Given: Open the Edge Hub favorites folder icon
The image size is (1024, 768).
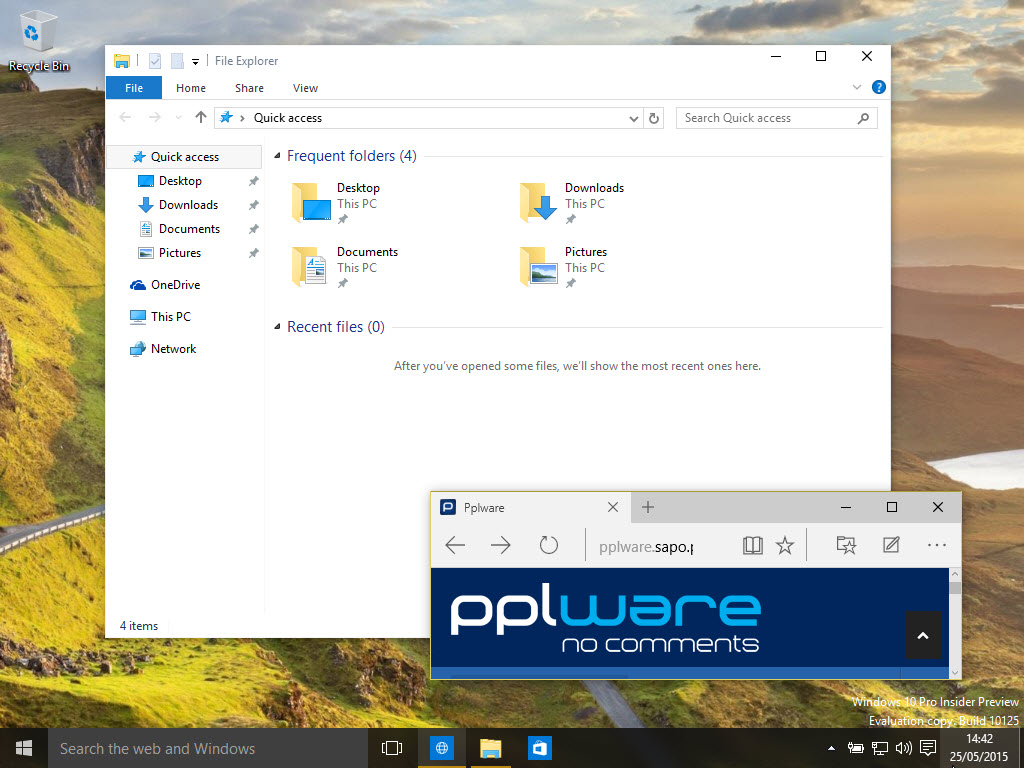Looking at the screenshot, I should coord(846,545).
